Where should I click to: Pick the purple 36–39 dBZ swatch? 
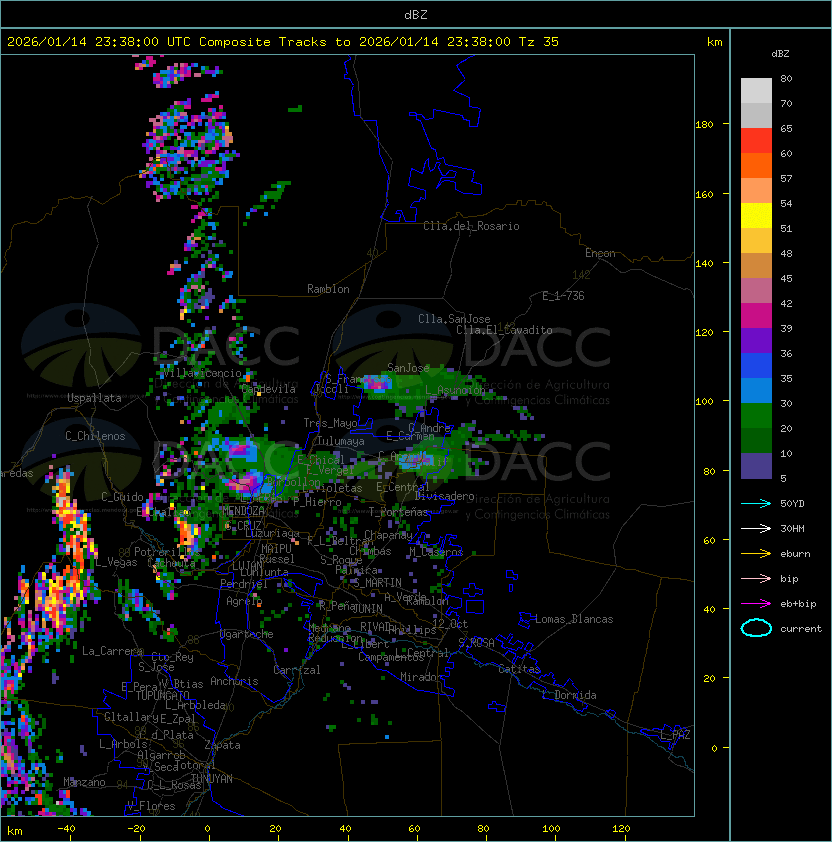tap(756, 340)
